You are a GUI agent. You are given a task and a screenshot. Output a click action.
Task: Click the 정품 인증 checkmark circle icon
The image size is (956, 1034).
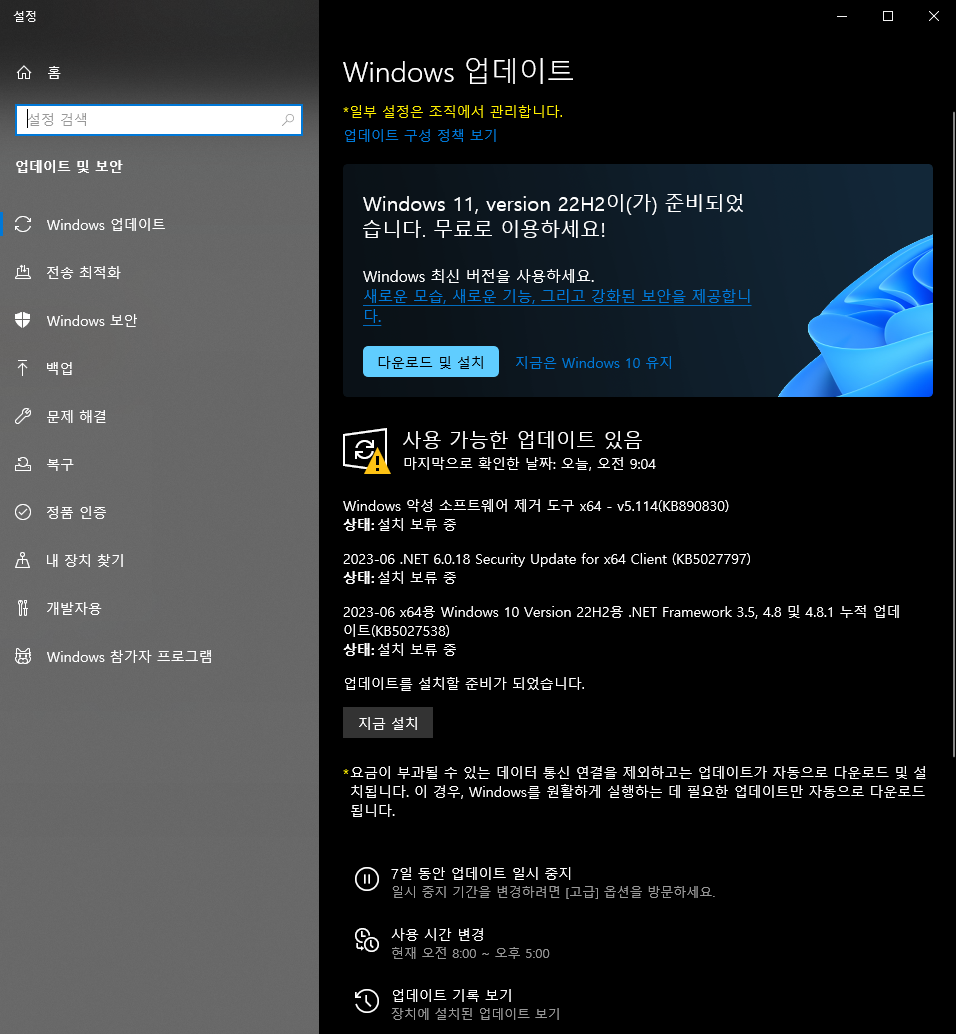(23, 512)
